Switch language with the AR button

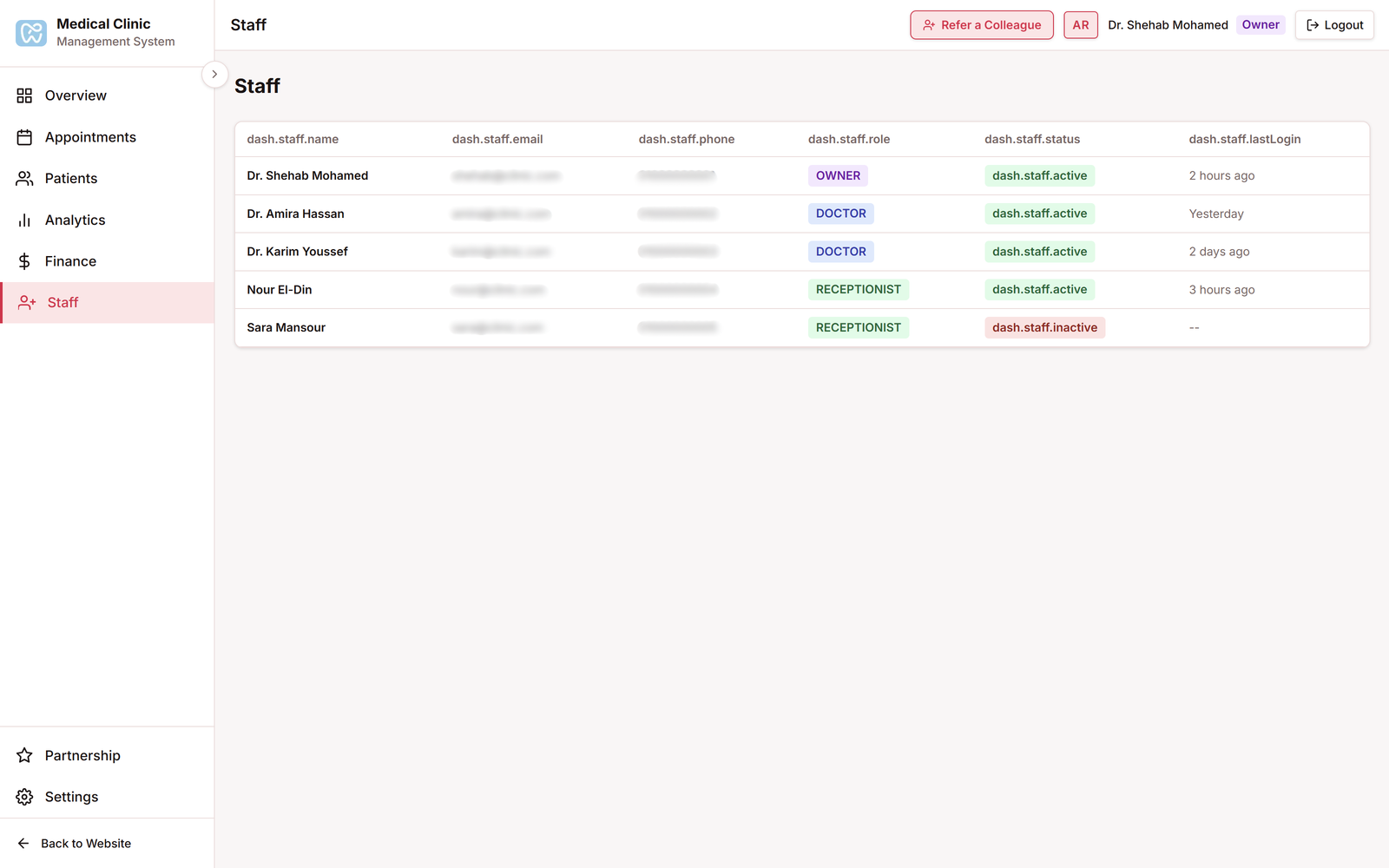(x=1080, y=25)
